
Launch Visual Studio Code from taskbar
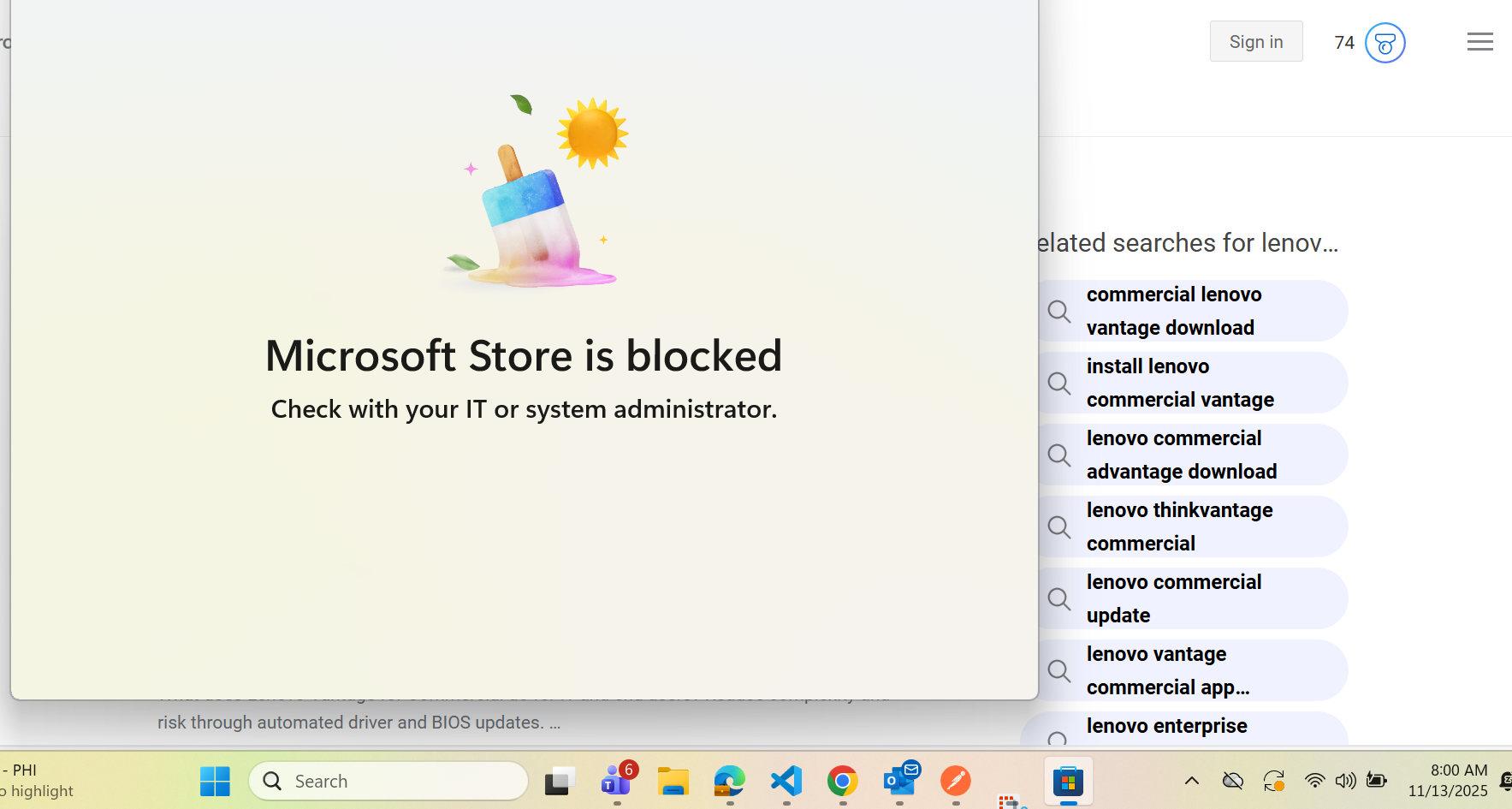pos(786,781)
